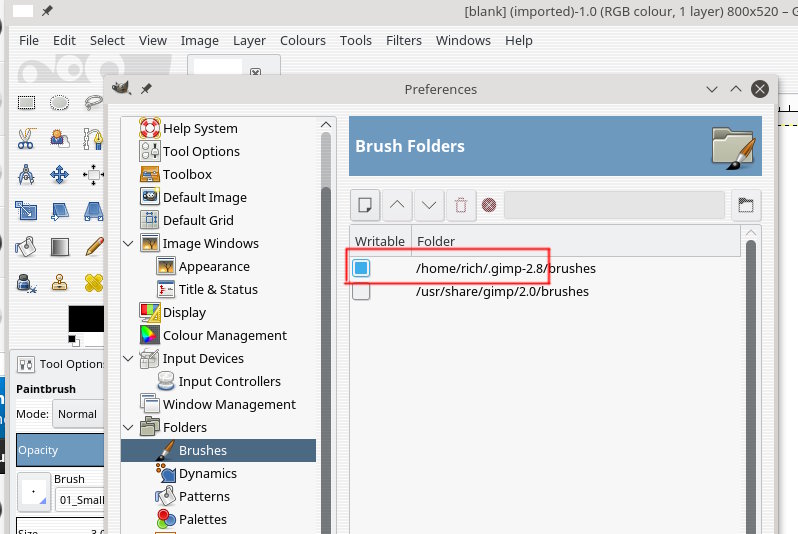Open the Select menu

107,40
